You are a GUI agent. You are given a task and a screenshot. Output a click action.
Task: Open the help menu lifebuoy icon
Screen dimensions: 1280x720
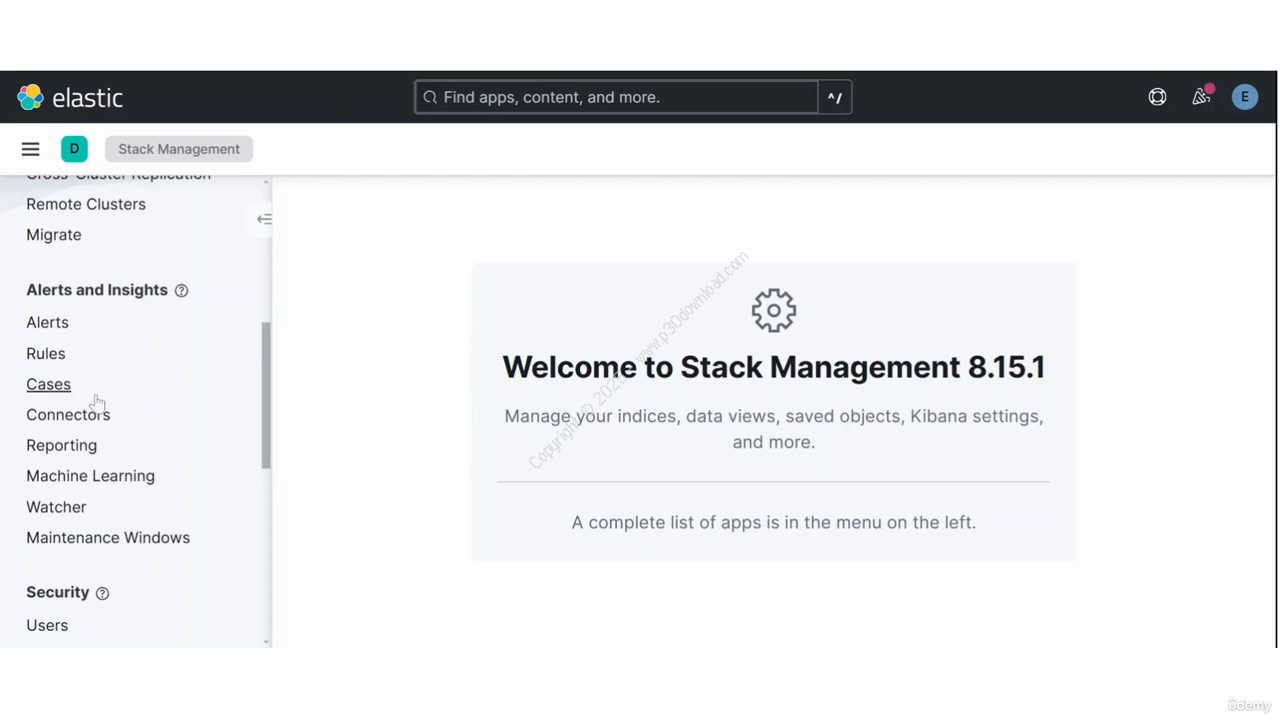point(1157,97)
